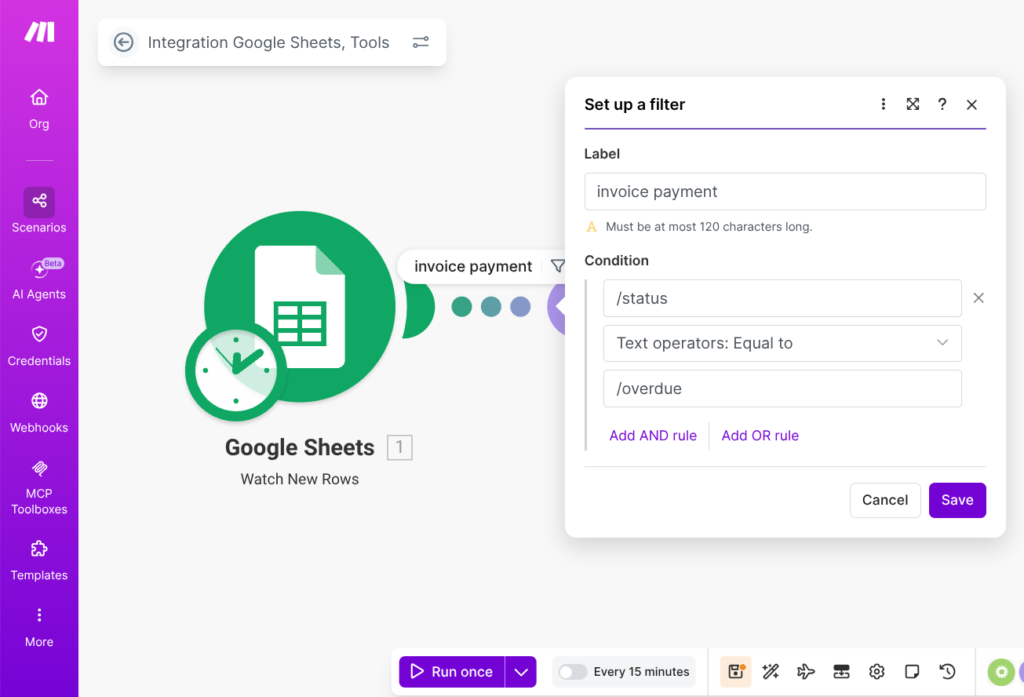Edit the /overdue value field

click(782, 389)
